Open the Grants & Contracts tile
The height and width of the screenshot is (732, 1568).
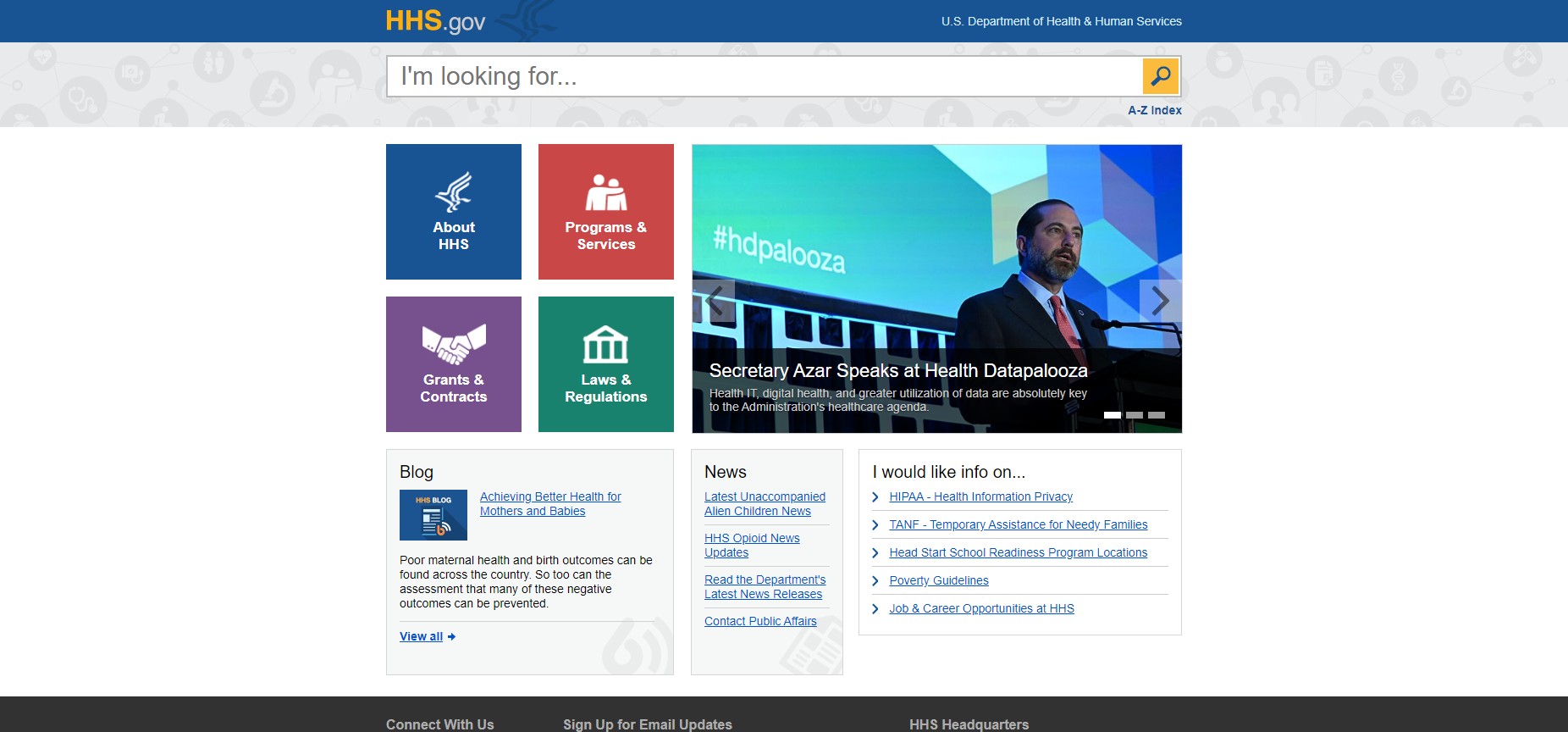pos(454,364)
